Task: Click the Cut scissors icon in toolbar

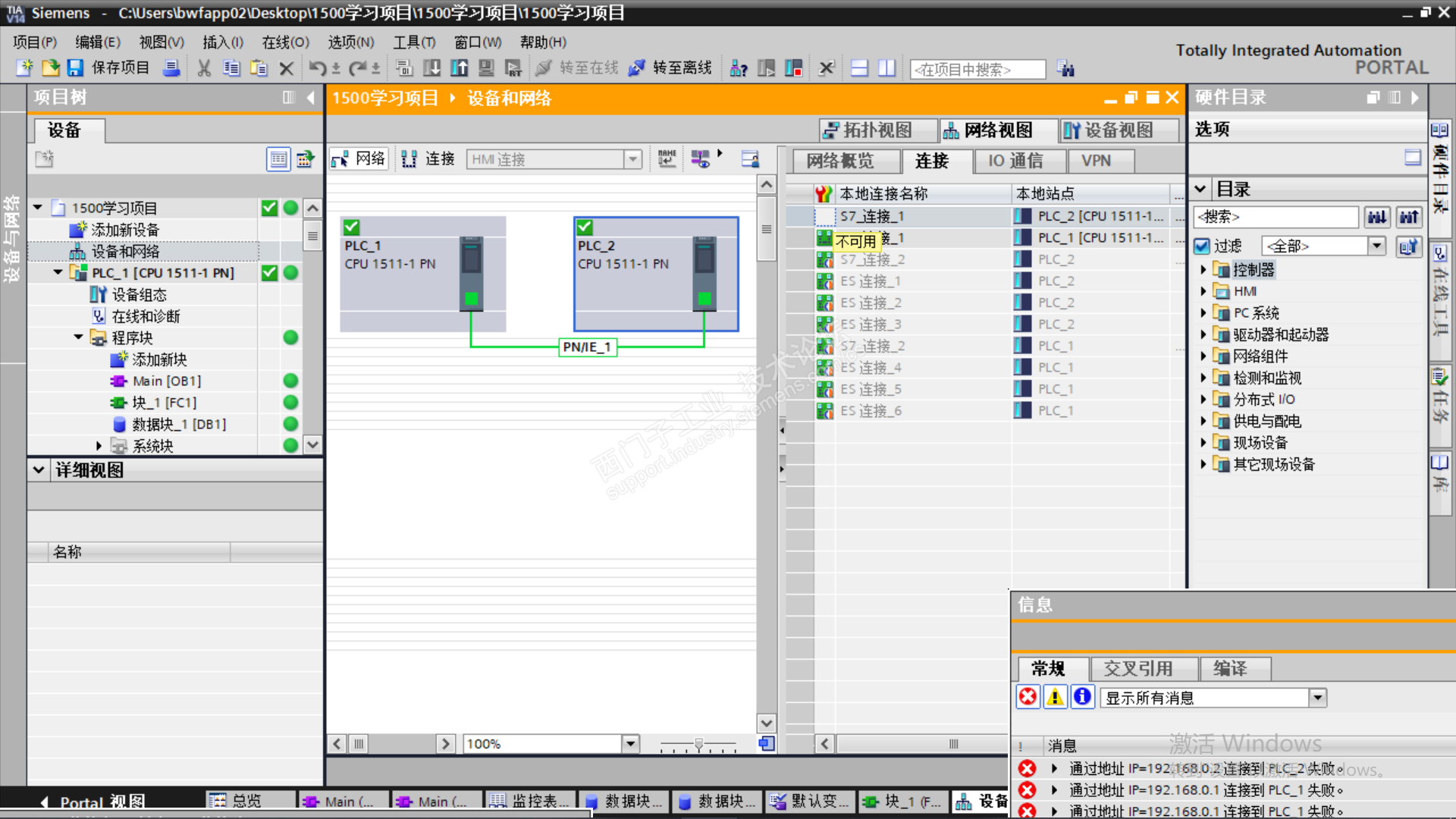Action: 204,68
